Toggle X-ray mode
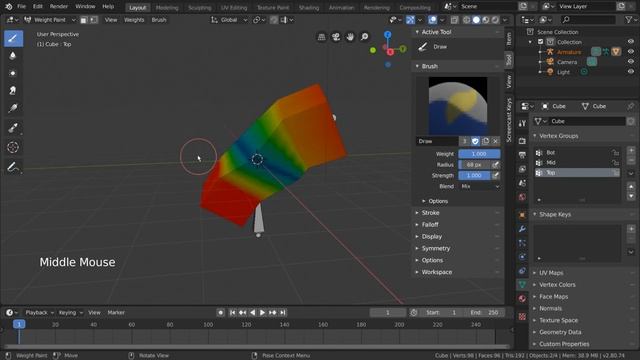Viewport: 640px width, 360px height. (454, 20)
